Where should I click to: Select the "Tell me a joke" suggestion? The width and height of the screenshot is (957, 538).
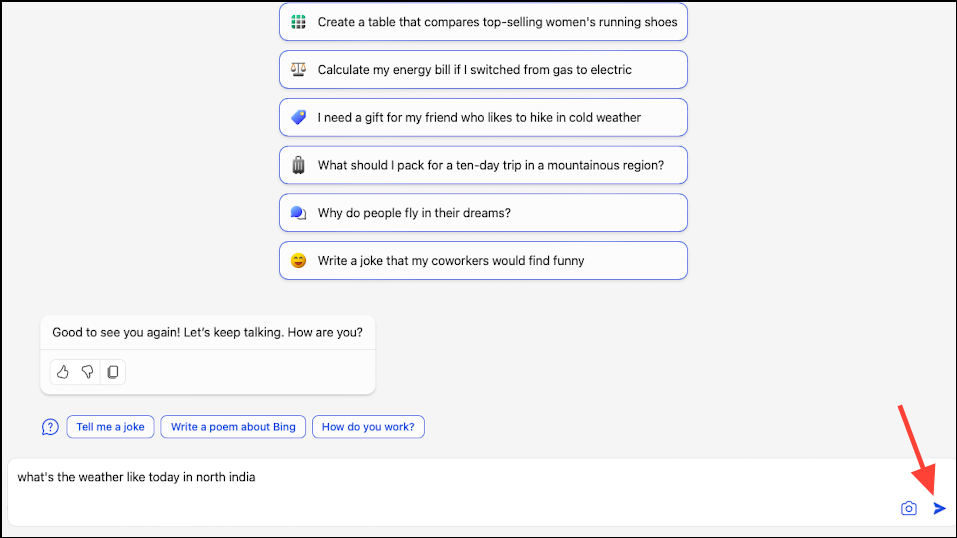(x=110, y=427)
